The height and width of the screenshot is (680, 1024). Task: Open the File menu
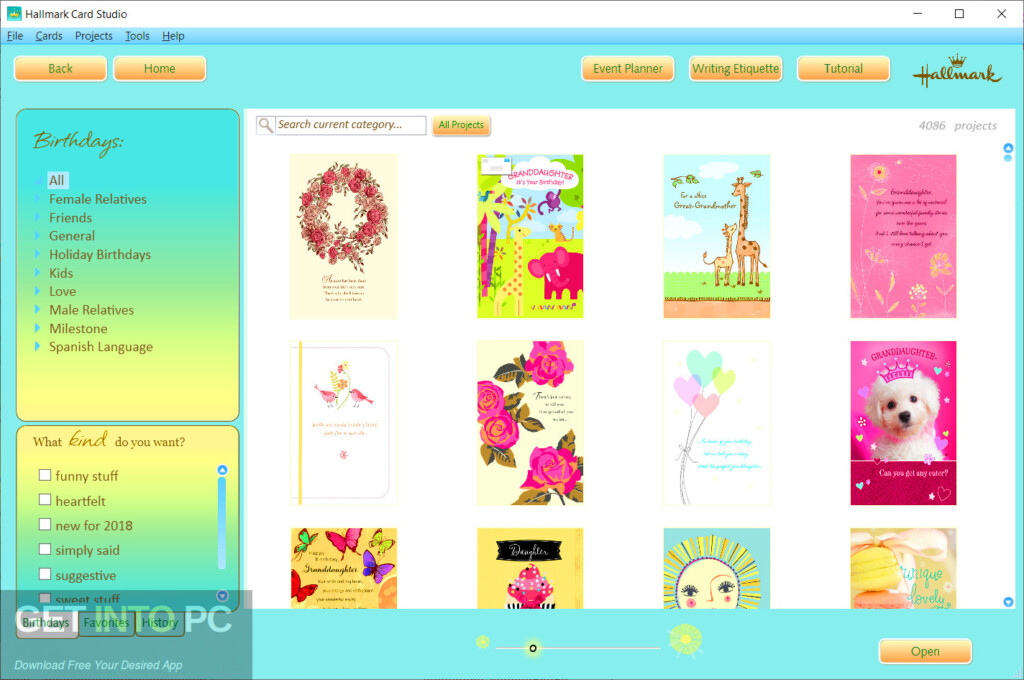click(15, 36)
